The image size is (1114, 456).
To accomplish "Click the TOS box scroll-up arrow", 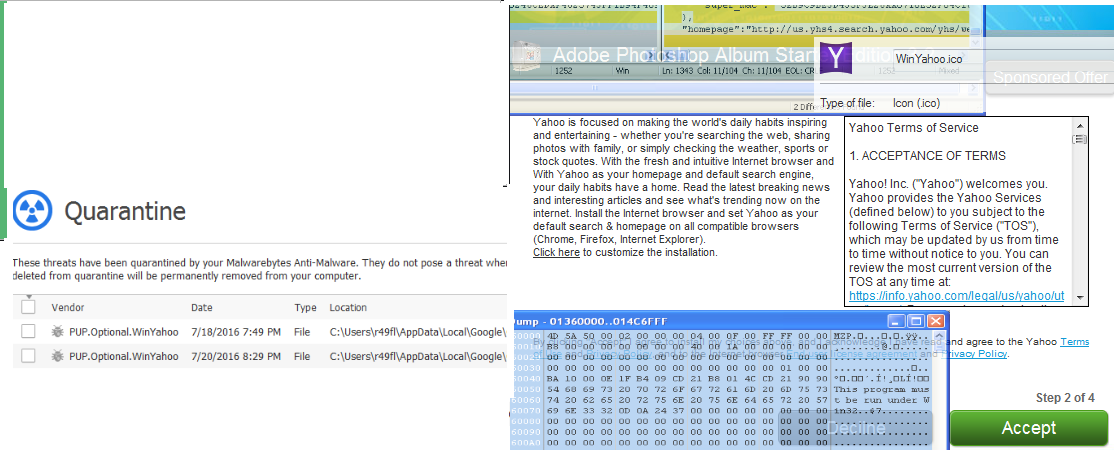I will (1080, 125).
